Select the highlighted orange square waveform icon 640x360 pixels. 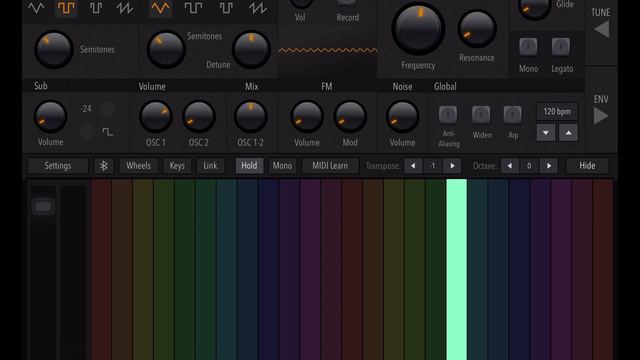[x=66, y=7]
